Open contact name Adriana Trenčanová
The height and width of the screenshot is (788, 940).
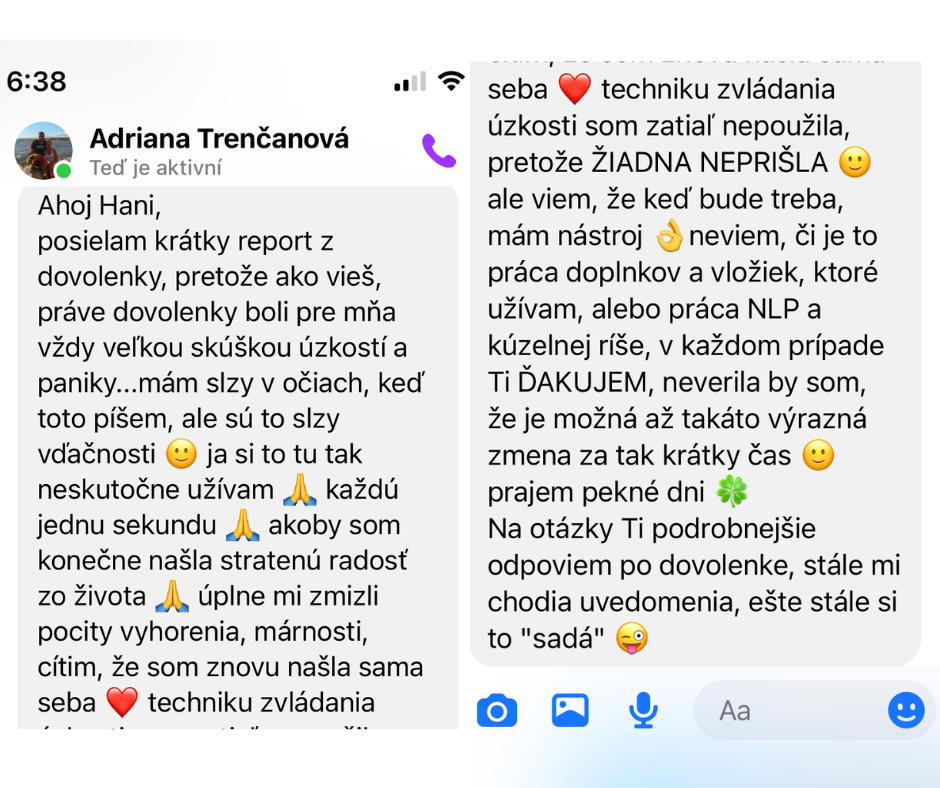coord(219,139)
